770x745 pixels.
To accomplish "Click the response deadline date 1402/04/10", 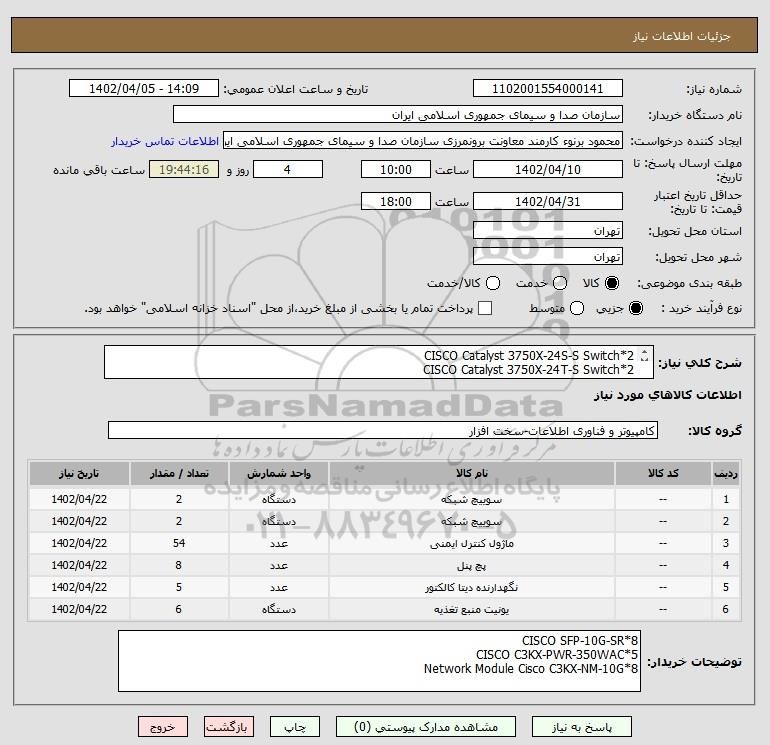I will click(548, 169).
